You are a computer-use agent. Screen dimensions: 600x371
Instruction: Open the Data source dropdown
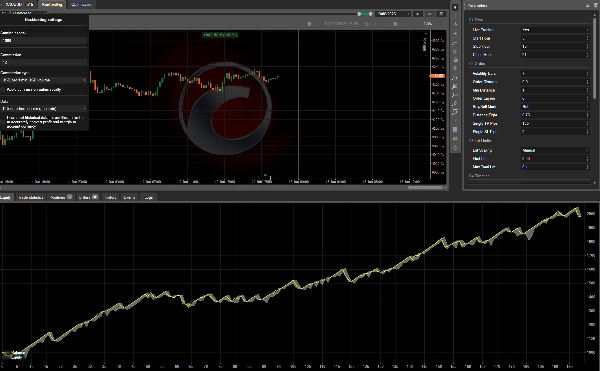pyautogui.click(x=44, y=109)
